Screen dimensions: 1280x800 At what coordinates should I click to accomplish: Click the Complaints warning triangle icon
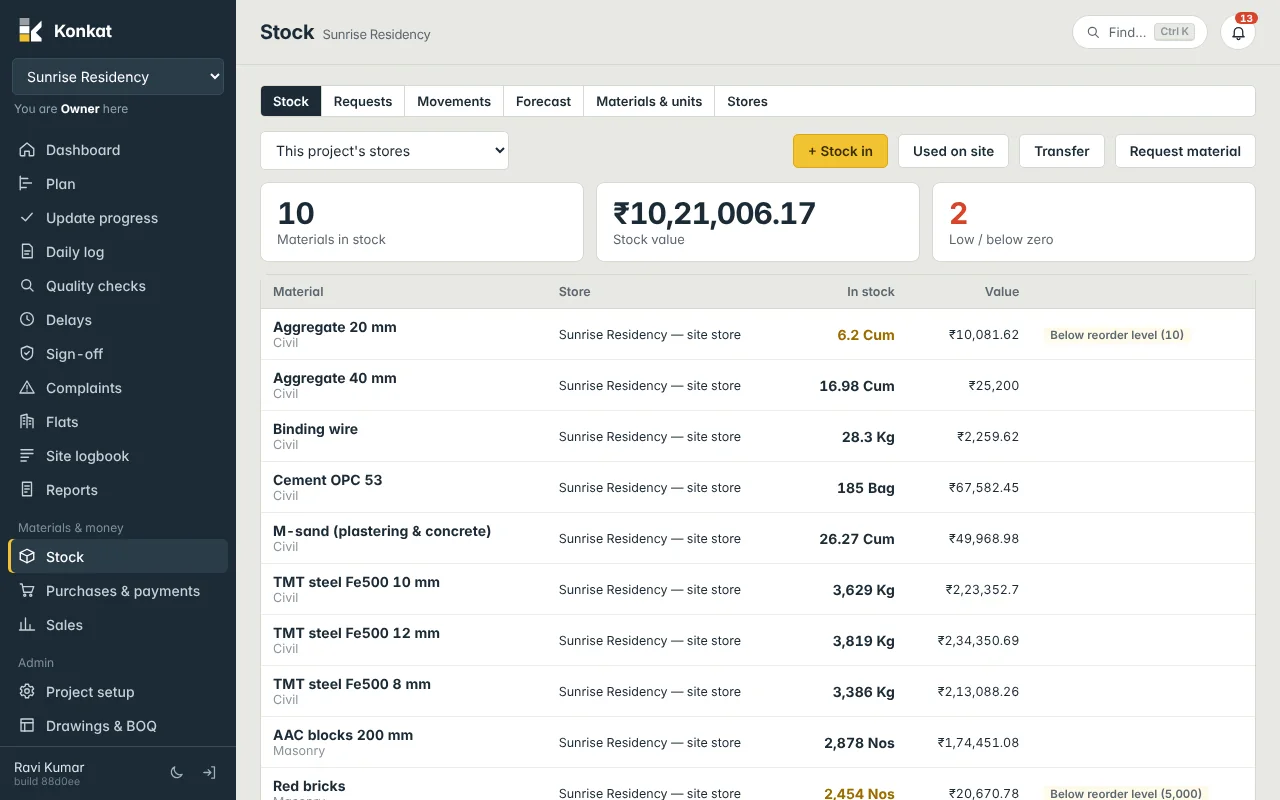(27, 388)
